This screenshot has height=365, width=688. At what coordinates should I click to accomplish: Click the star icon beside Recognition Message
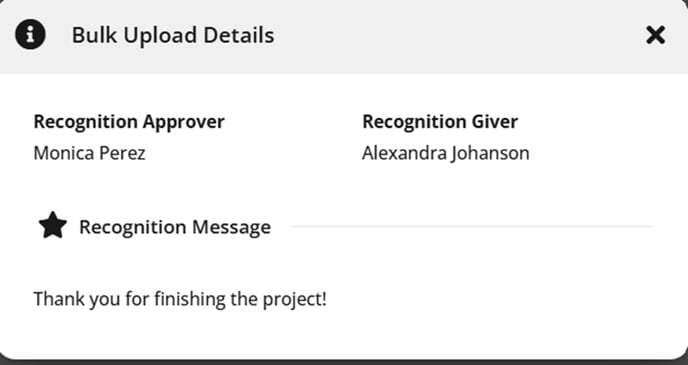click(53, 225)
